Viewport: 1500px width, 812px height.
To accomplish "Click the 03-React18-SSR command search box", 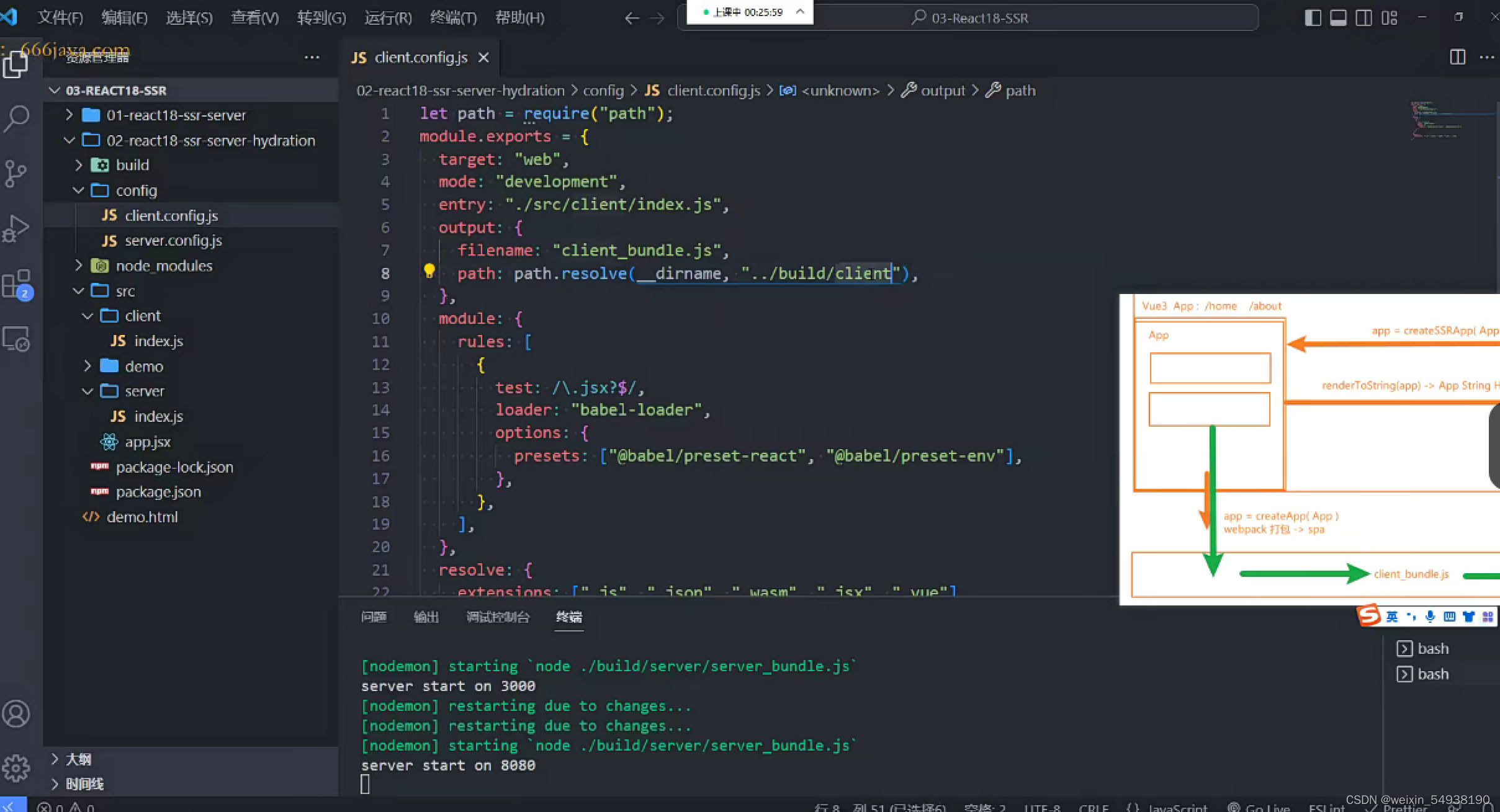I will pyautogui.click(x=979, y=18).
